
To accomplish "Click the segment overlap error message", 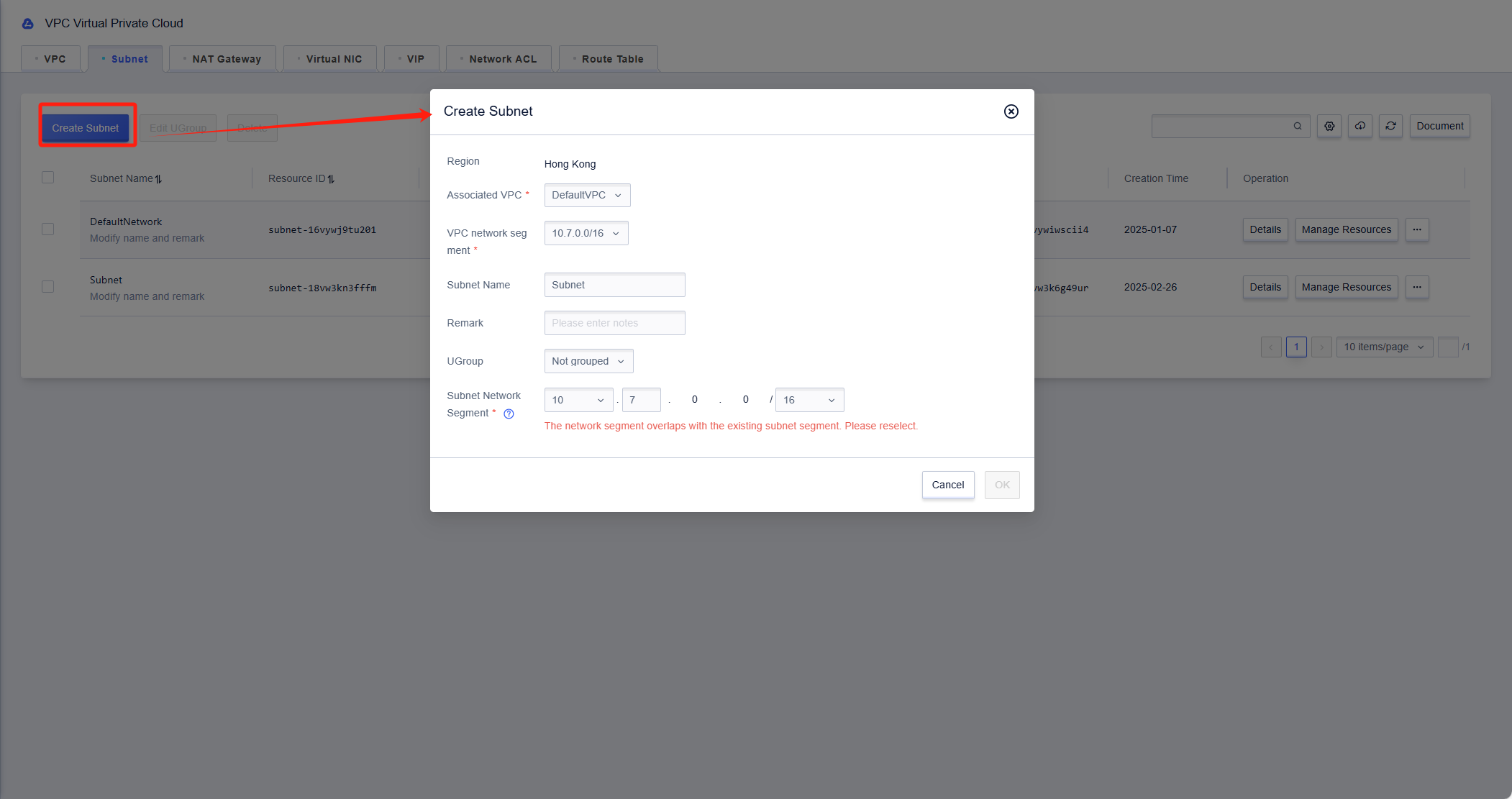I will (x=731, y=426).
